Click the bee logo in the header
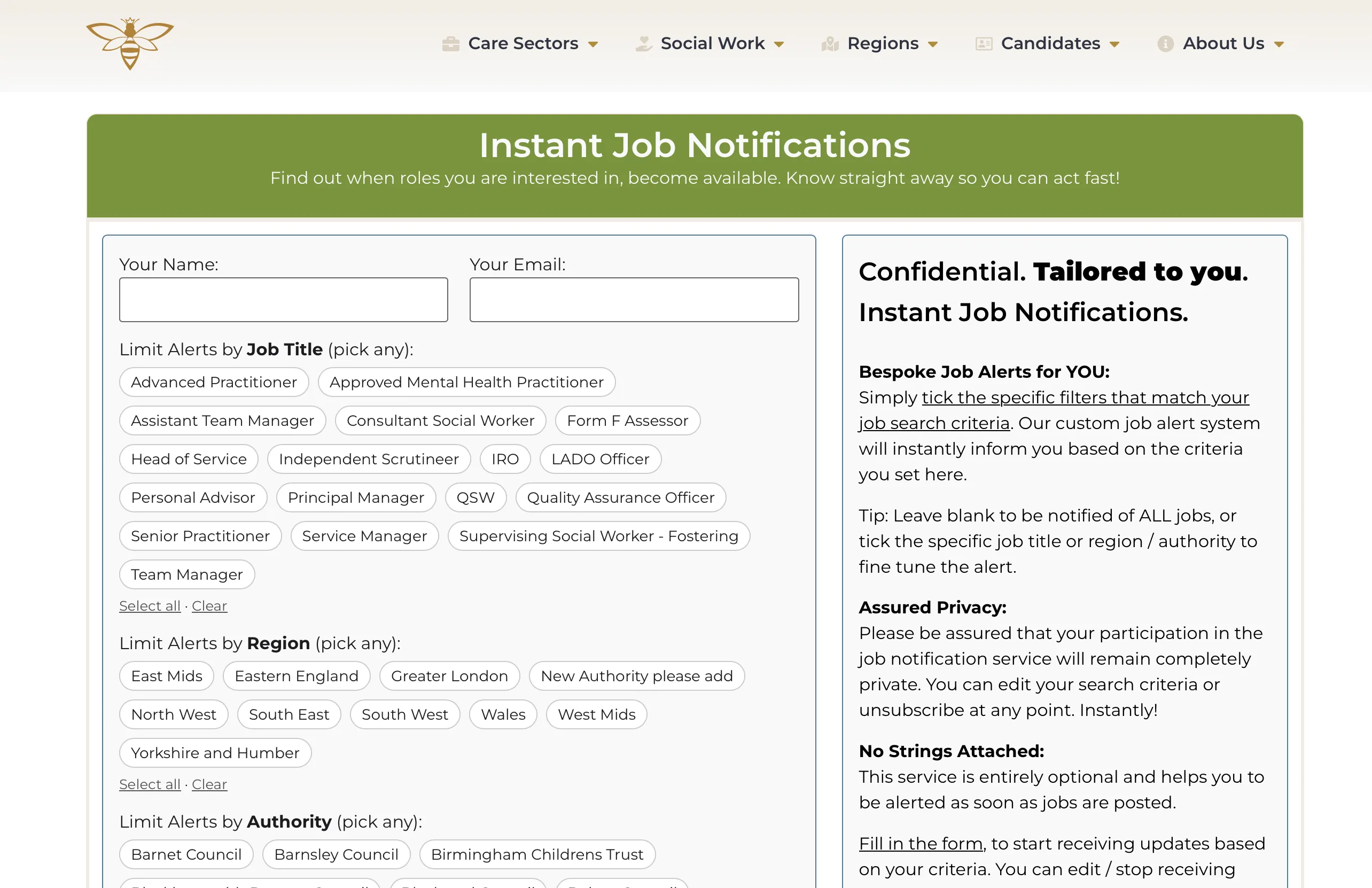 130,43
